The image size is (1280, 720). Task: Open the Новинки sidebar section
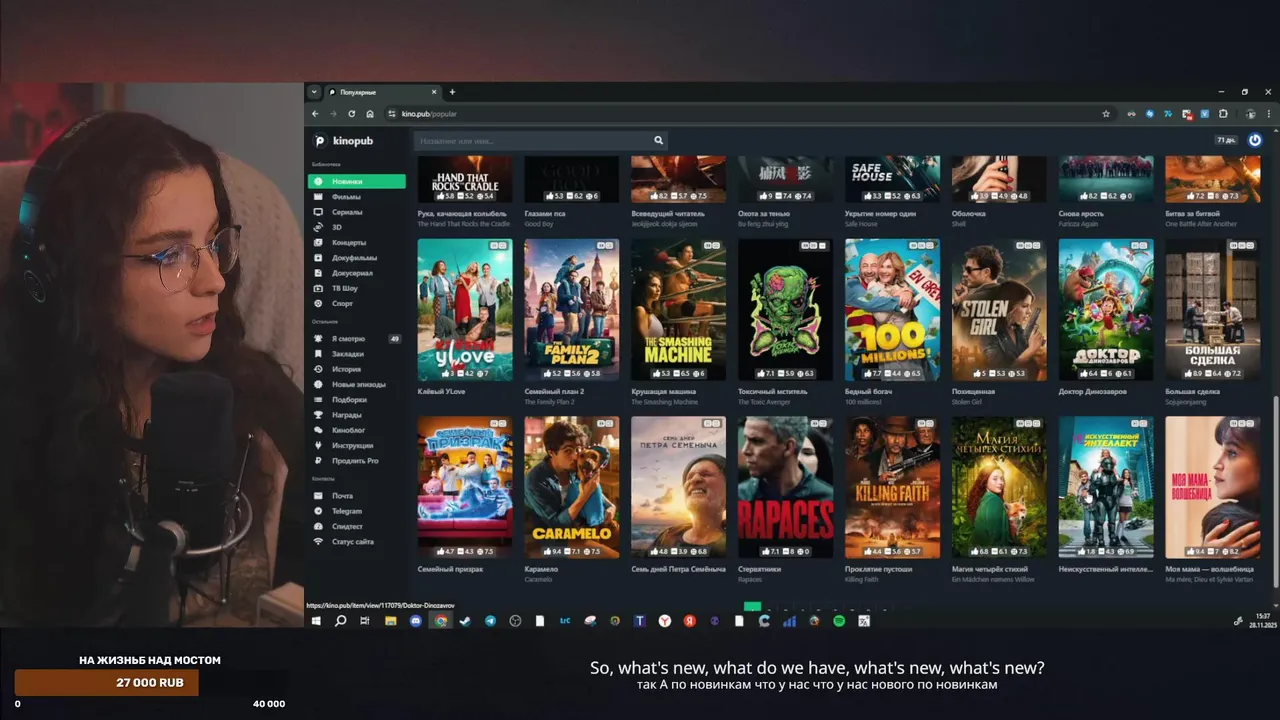pyautogui.click(x=357, y=181)
